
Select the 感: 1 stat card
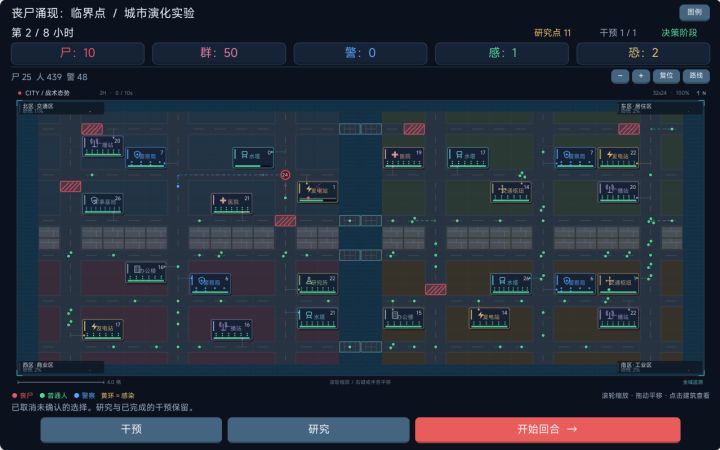coord(502,53)
